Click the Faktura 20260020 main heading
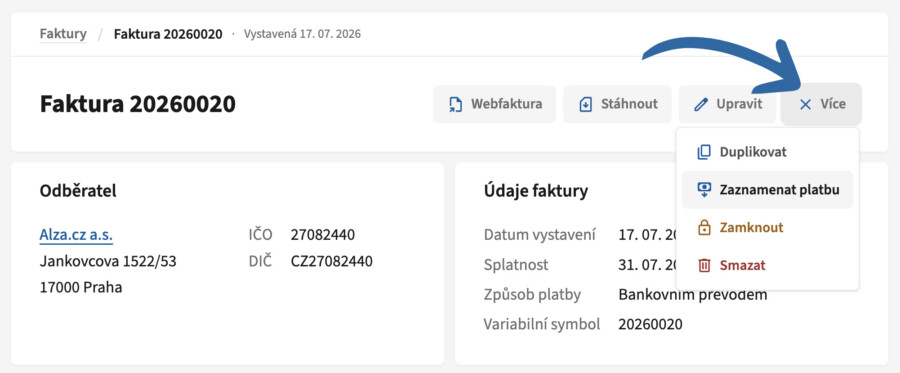Image resolution: width=900 pixels, height=373 pixels. (137, 104)
